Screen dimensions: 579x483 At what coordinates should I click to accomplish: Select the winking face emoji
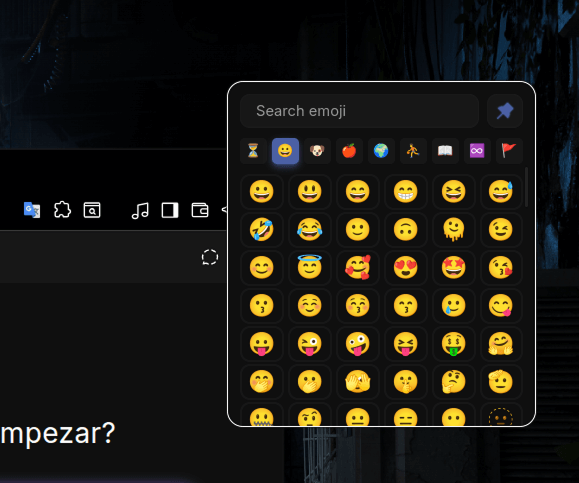501,229
